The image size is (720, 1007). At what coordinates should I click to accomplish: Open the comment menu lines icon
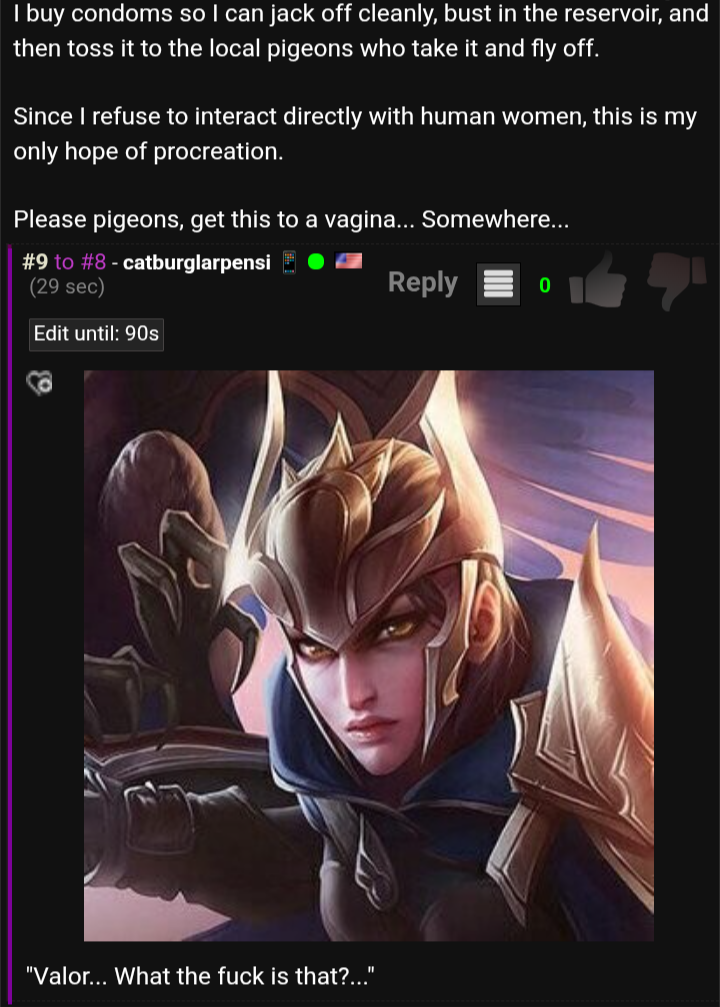(498, 283)
